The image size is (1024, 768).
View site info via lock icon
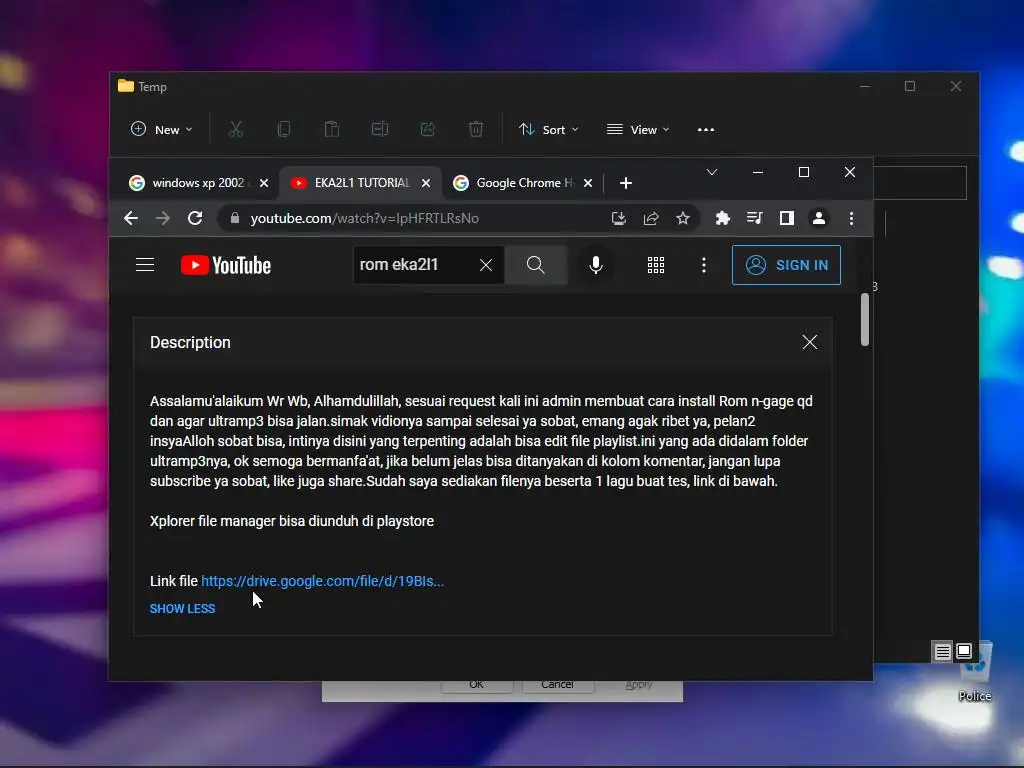[x=234, y=218]
